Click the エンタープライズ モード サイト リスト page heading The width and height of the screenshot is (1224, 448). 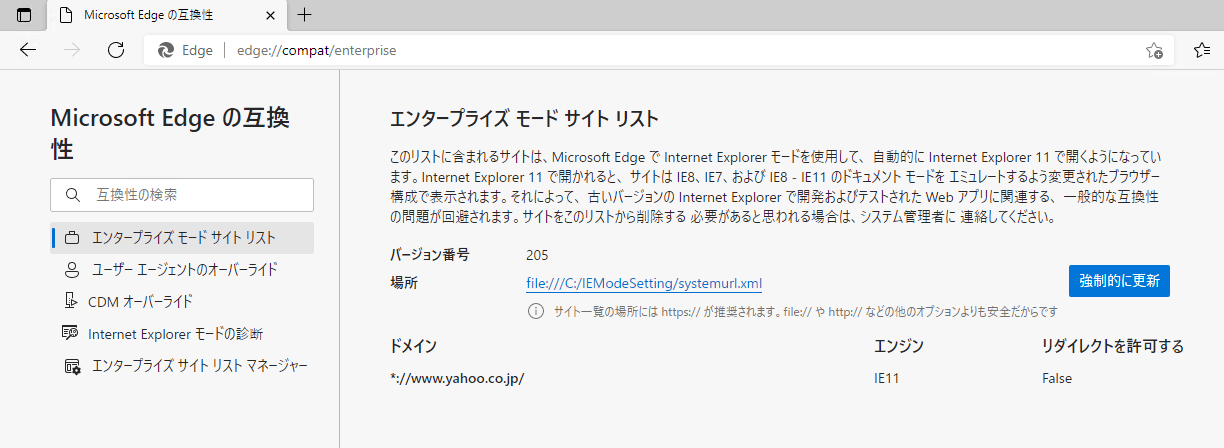[x=524, y=119]
